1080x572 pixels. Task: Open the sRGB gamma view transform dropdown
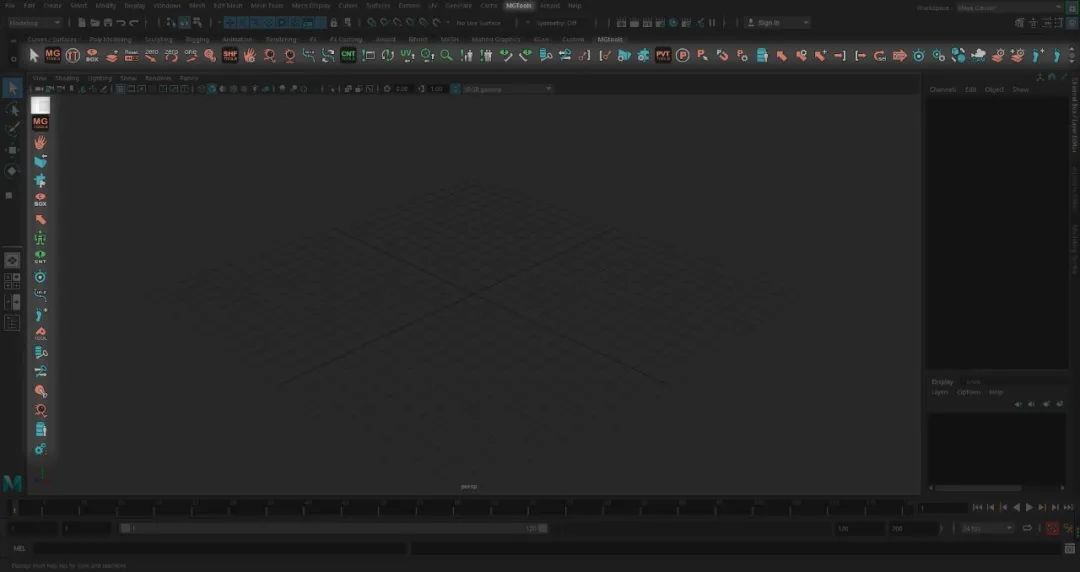coord(508,89)
